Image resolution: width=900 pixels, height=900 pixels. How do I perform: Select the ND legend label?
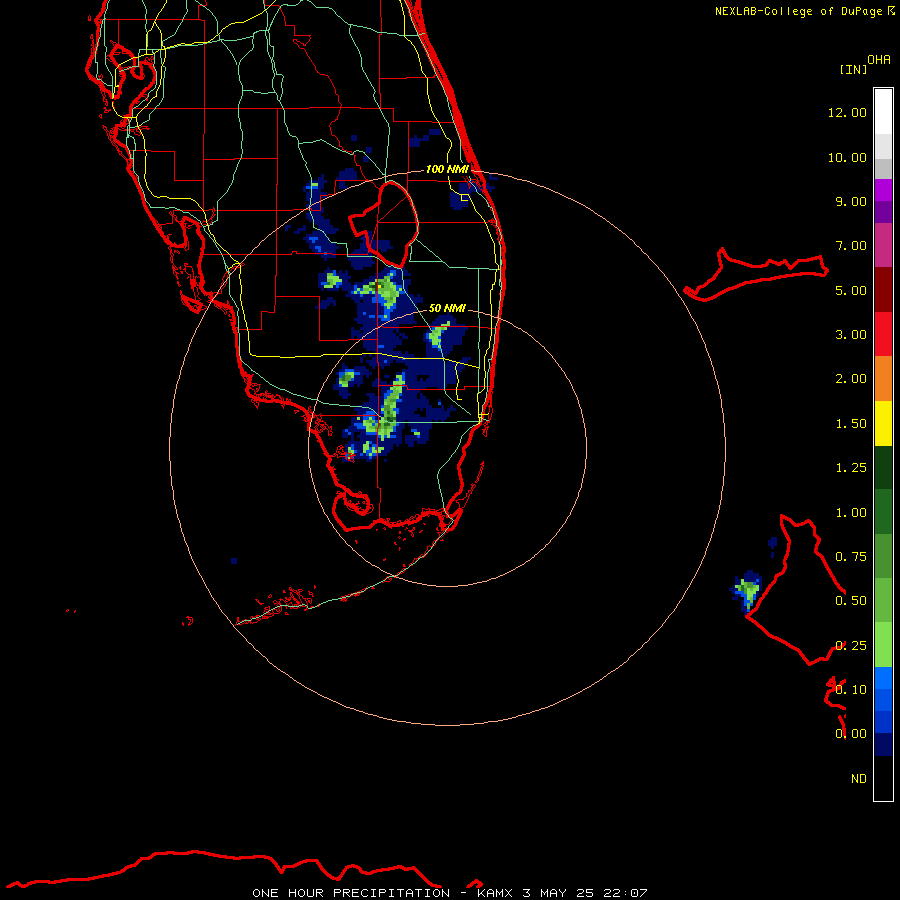[859, 779]
